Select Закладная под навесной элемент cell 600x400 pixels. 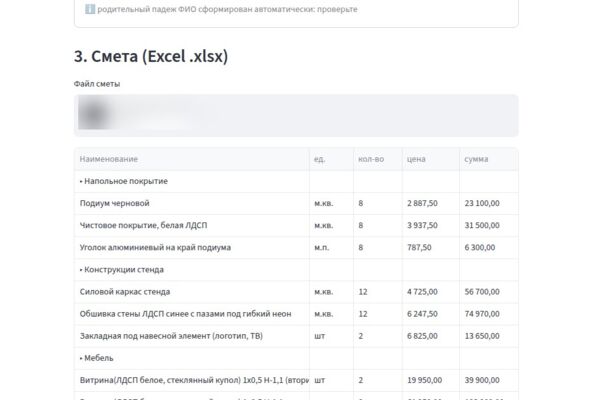(x=191, y=336)
